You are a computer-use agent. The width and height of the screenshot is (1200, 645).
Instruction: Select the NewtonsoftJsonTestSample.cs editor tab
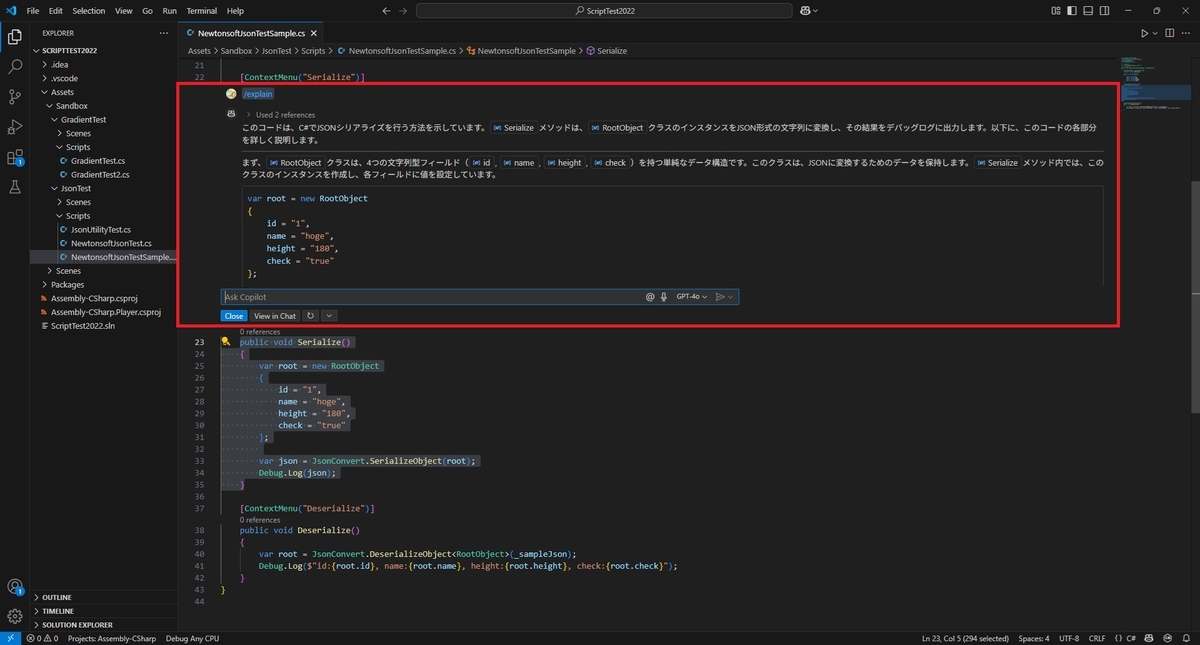pyautogui.click(x=251, y=33)
